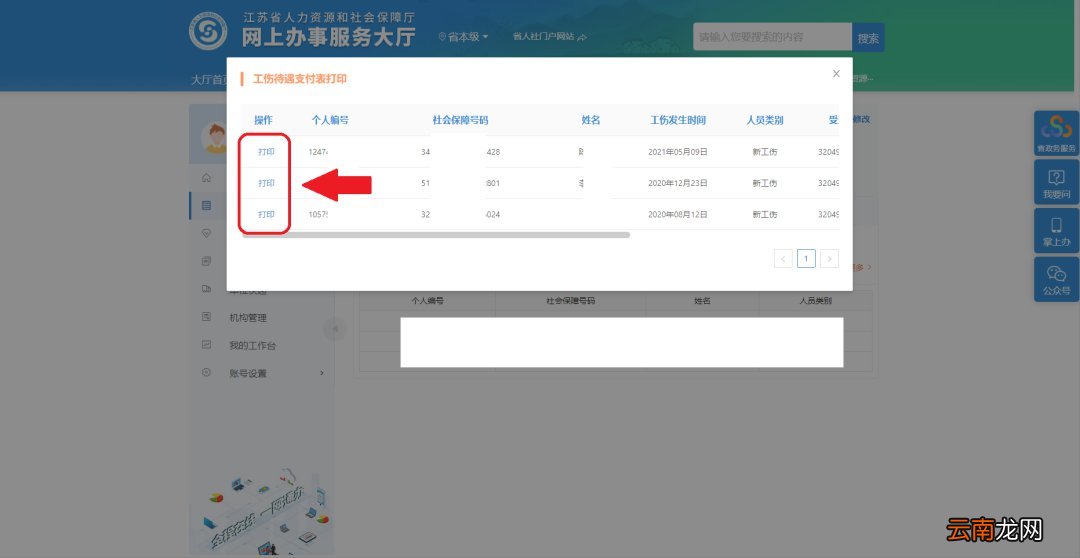Viewport: 1080px width, 558px height.
Task: Focus the search input field
Action: [x=772, y=37]
